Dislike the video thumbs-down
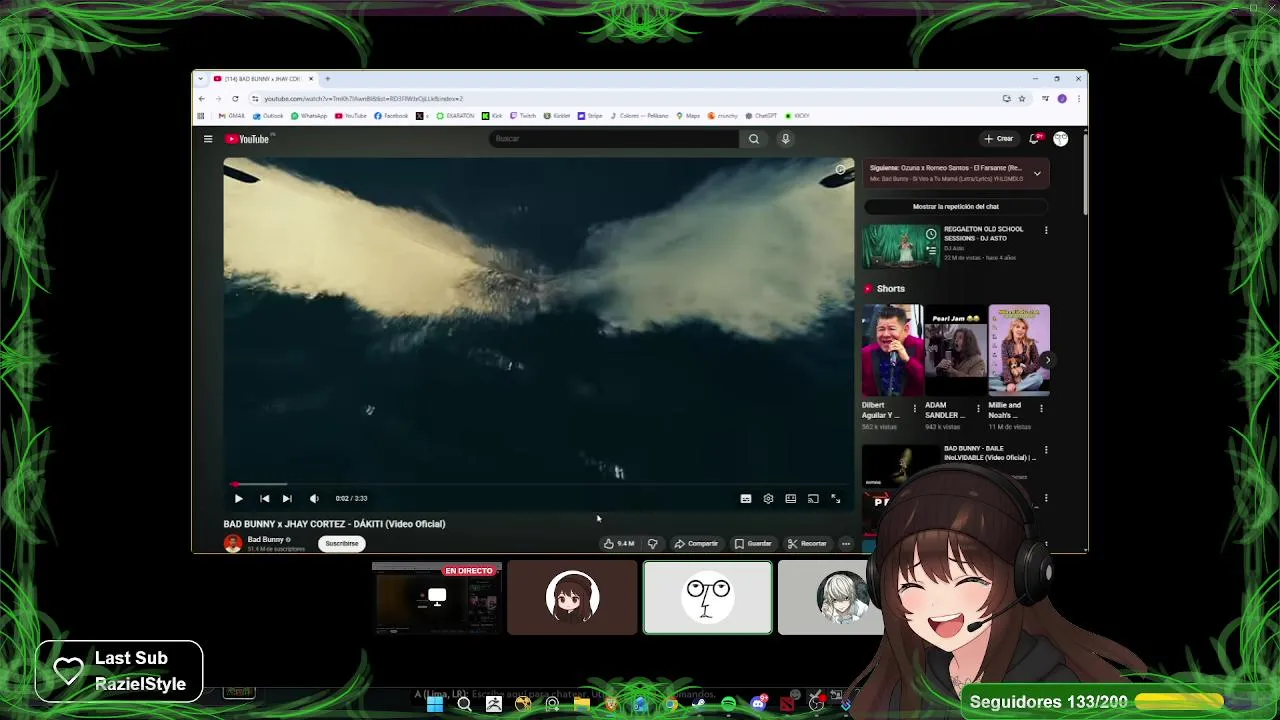Image resolution: width=1280 pixels, height=720 pixels. point(652,543)
